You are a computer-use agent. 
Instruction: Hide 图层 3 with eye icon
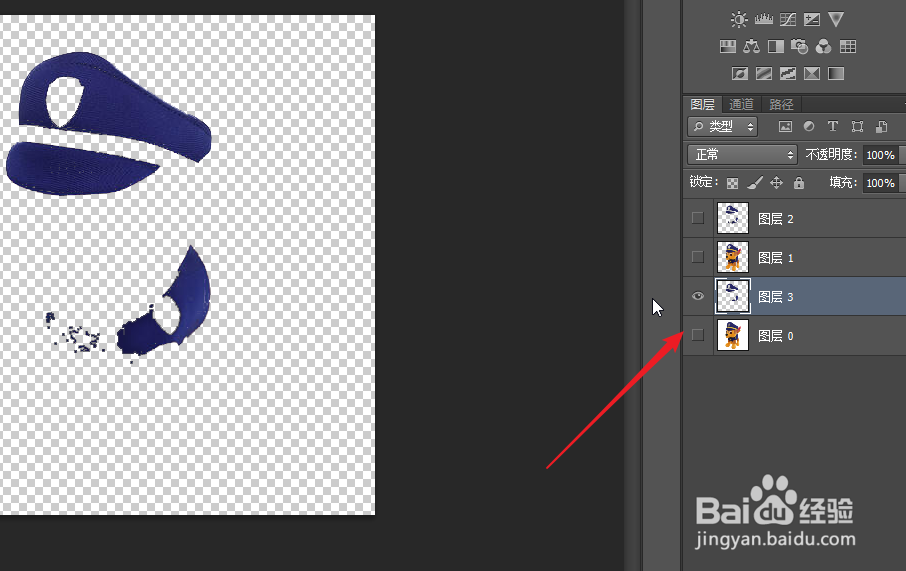click(x=698, y=296)
